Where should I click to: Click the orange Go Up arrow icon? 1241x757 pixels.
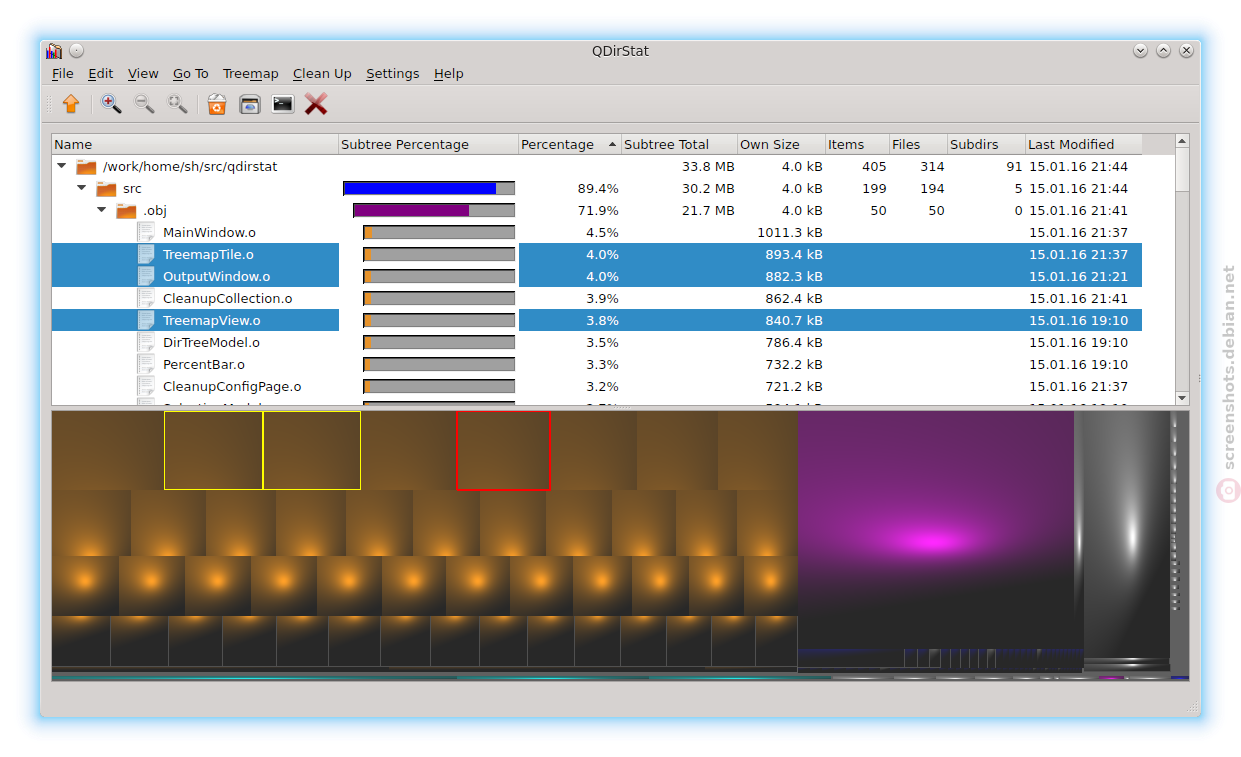(71, 104)
